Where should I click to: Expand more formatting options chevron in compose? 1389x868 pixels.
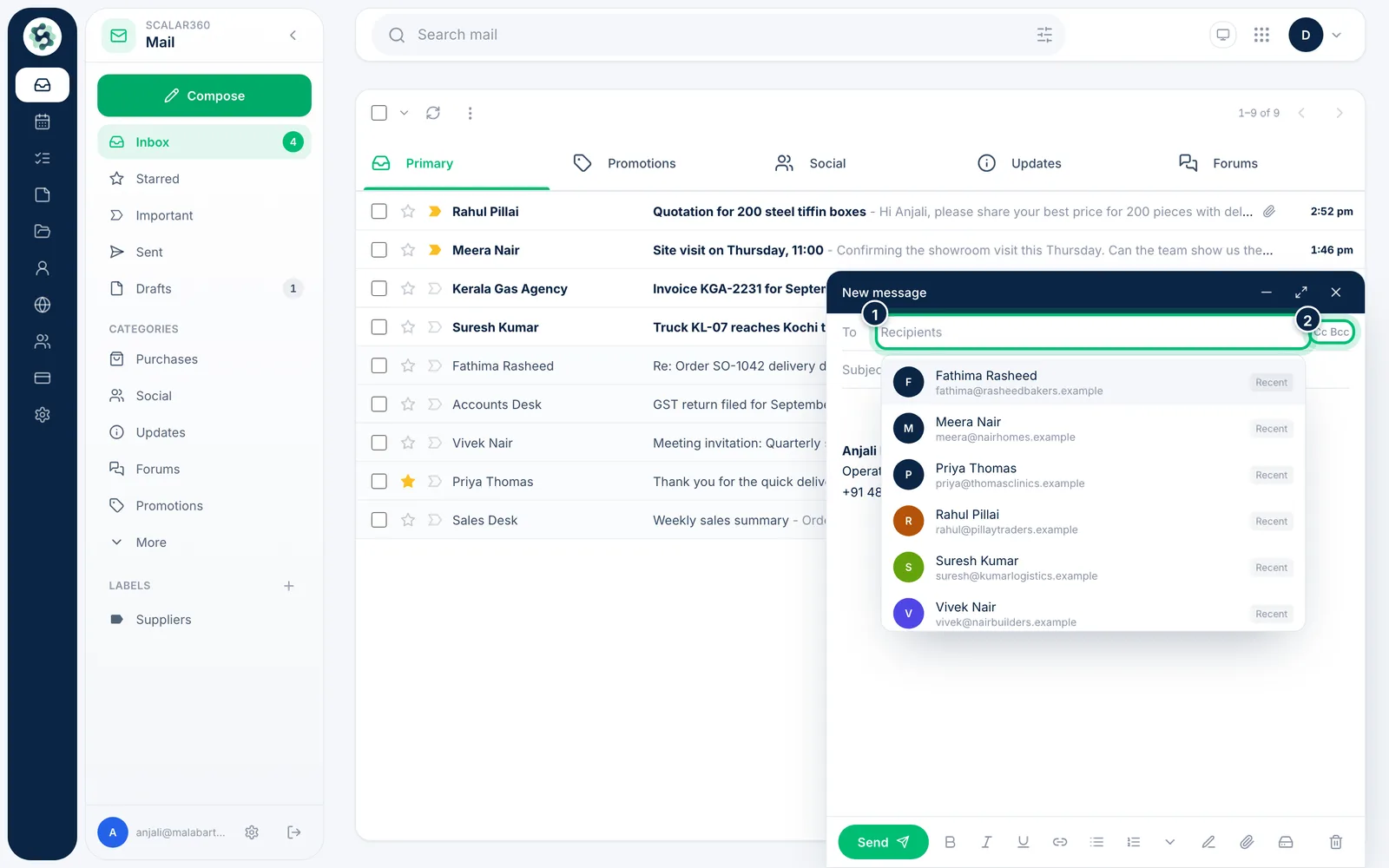point(1169,842)
